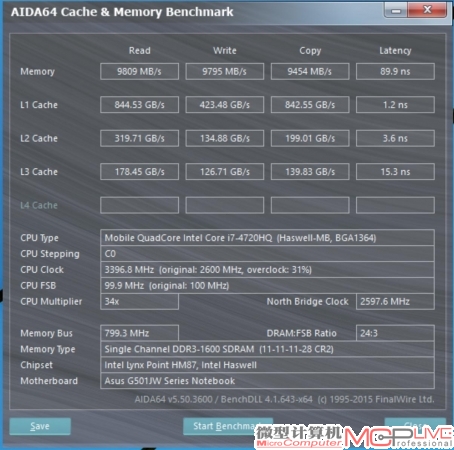The height and width of the screenshot is (450, 454).
Task: Close the AIDA64 benchmark window
Action: (427, 10)
